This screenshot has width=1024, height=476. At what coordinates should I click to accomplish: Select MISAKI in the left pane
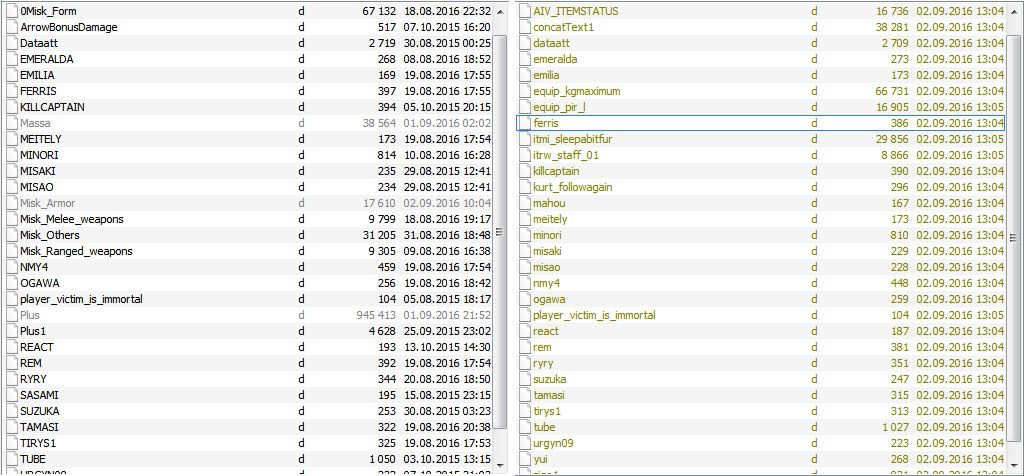[x=248, y=171]
